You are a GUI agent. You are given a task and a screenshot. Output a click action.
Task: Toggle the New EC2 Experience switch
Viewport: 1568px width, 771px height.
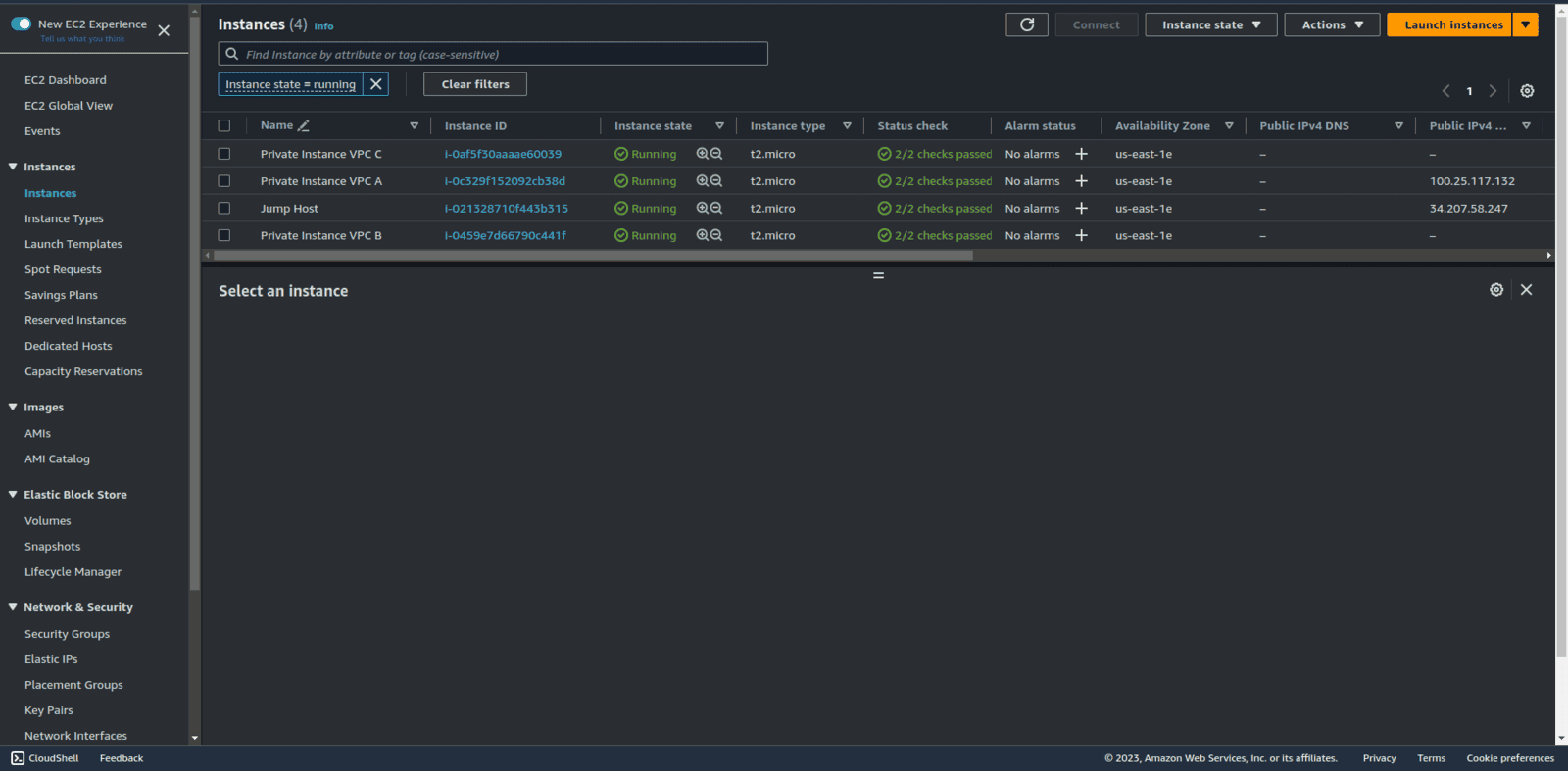(22, 24)
